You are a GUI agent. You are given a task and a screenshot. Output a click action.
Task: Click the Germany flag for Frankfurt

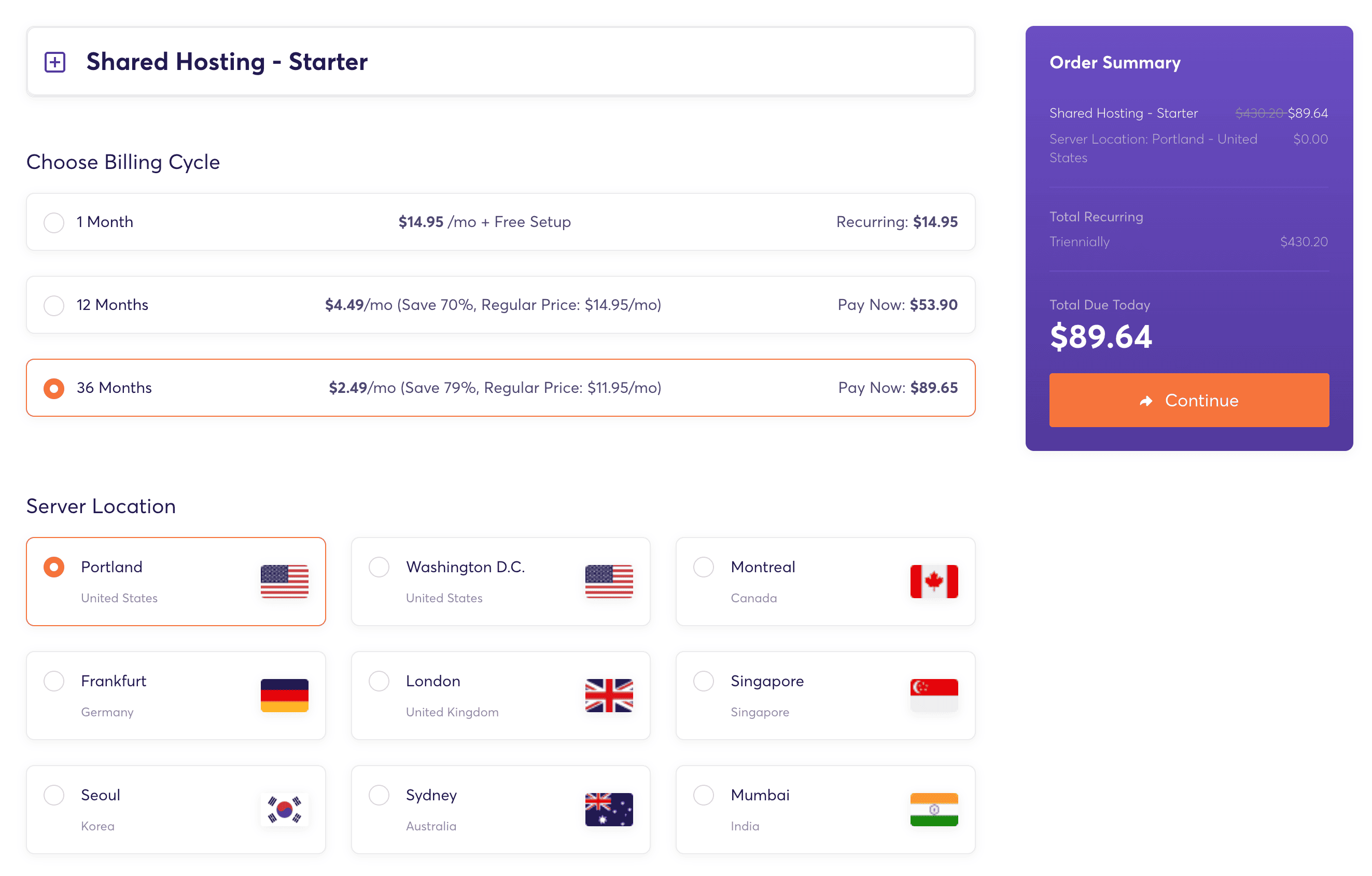coord(284,696)
